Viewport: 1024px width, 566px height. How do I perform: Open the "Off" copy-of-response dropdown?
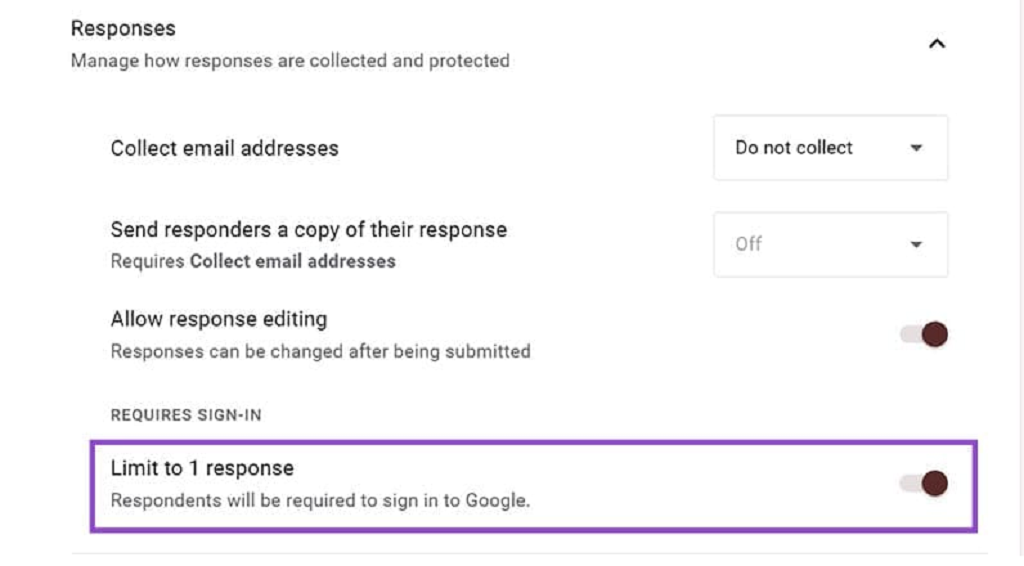click(830, 244)
